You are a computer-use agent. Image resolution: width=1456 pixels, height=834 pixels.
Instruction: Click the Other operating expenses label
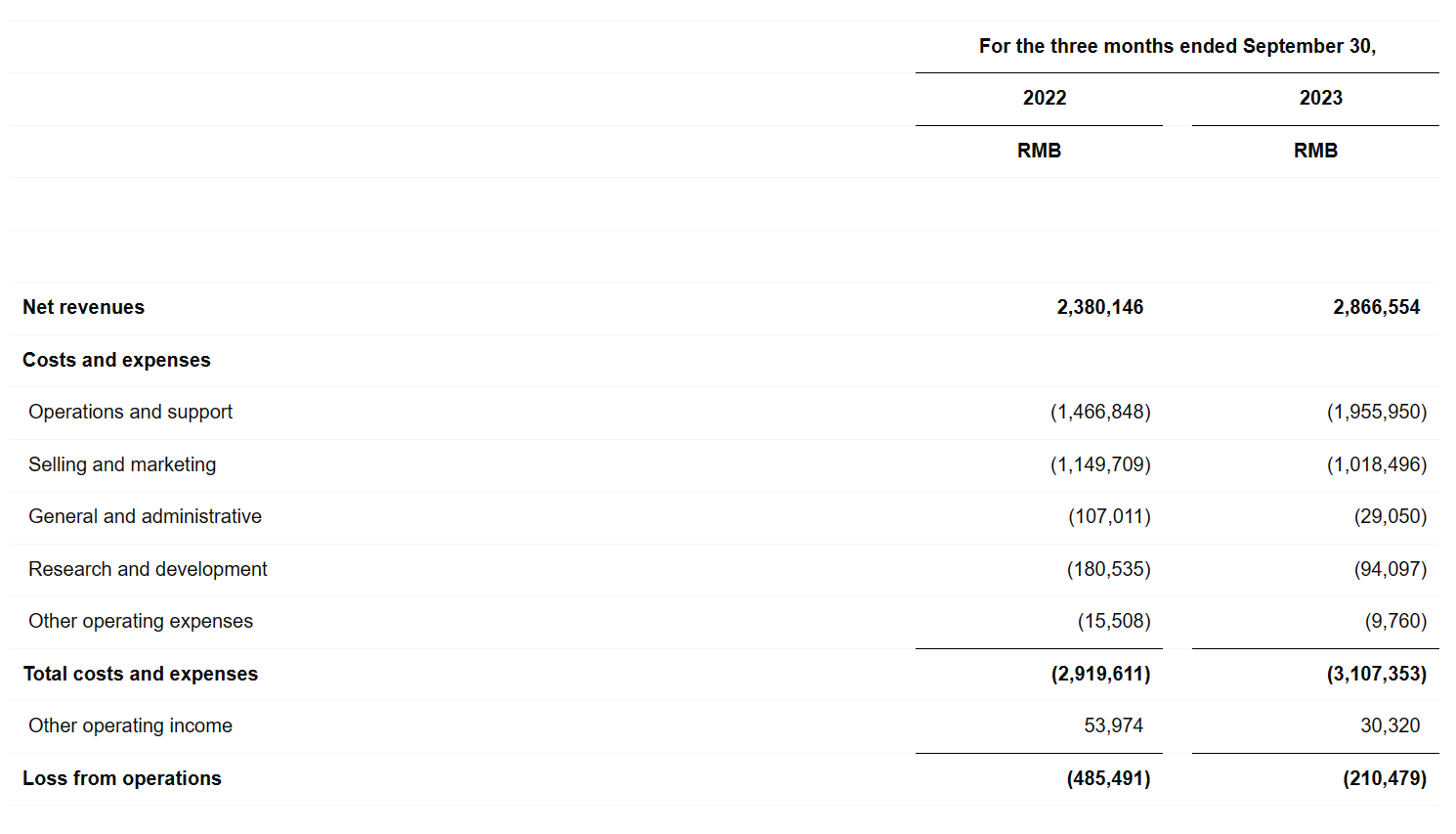pyautogui.click(x=141, y=621)
